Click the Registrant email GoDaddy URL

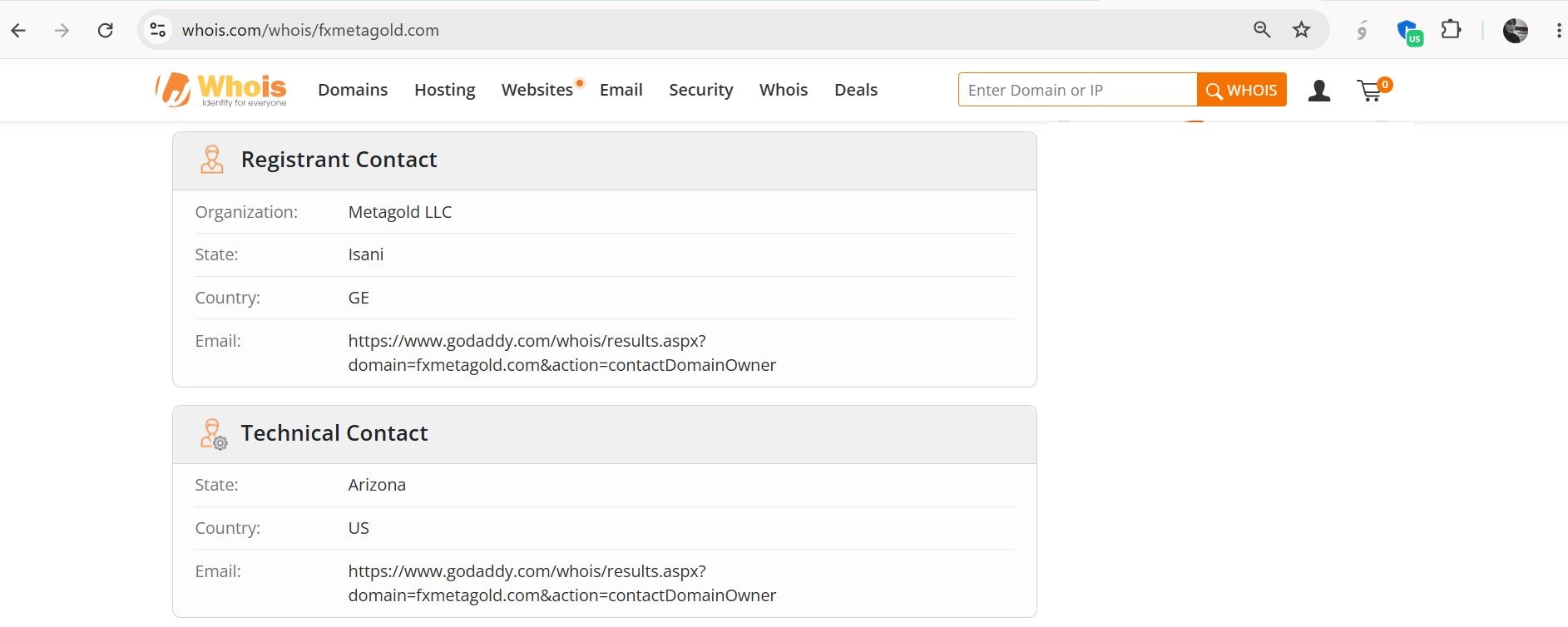[562, 353]
